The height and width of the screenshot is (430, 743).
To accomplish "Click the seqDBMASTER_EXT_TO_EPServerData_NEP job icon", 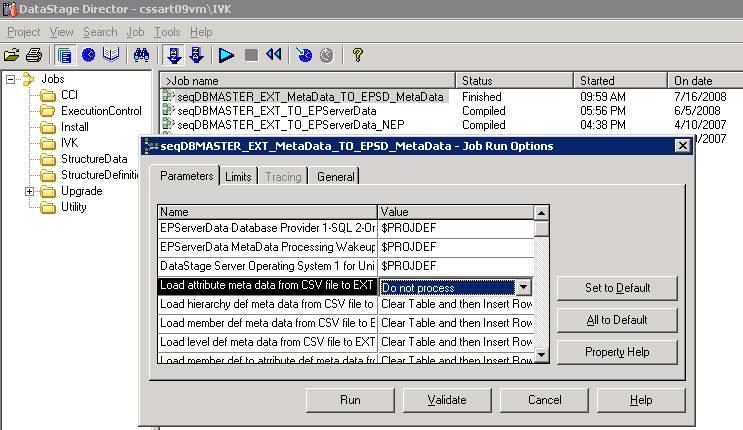I will point(168,124).
